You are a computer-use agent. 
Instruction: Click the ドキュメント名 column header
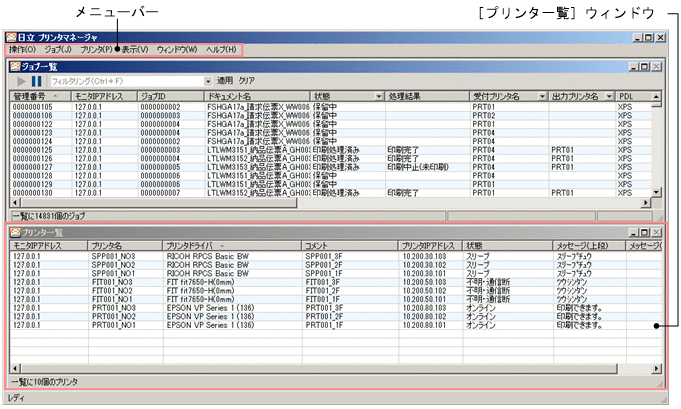(x=257, y=96)
